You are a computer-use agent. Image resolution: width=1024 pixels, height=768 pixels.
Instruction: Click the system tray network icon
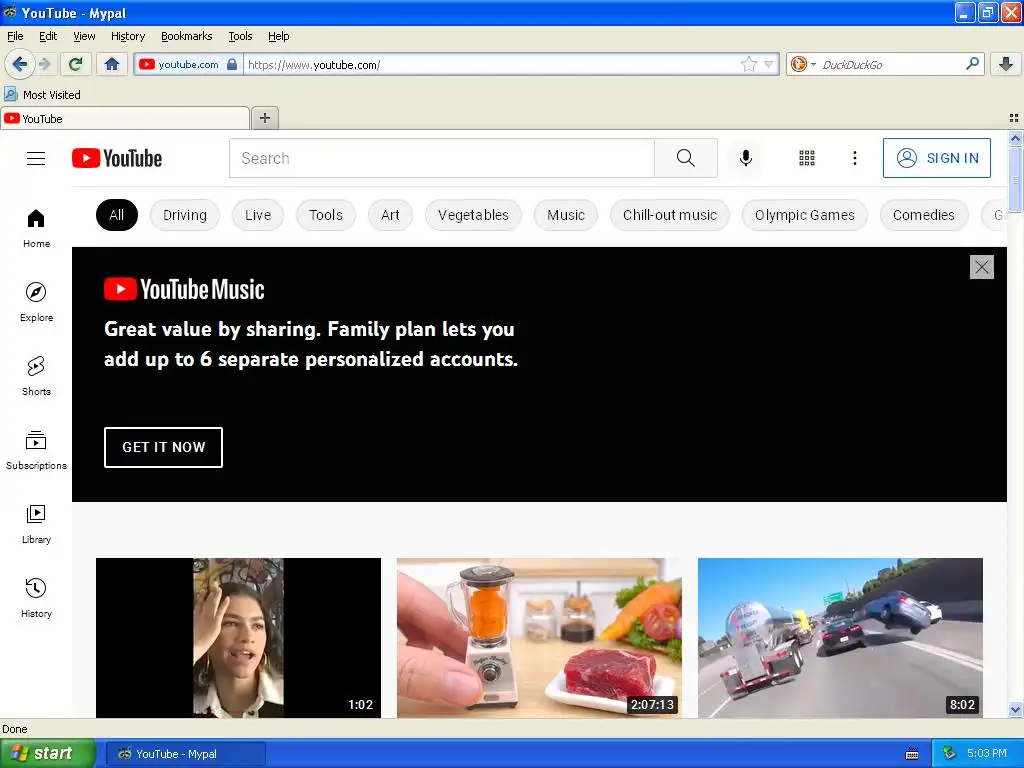click(x=949, y=754)
